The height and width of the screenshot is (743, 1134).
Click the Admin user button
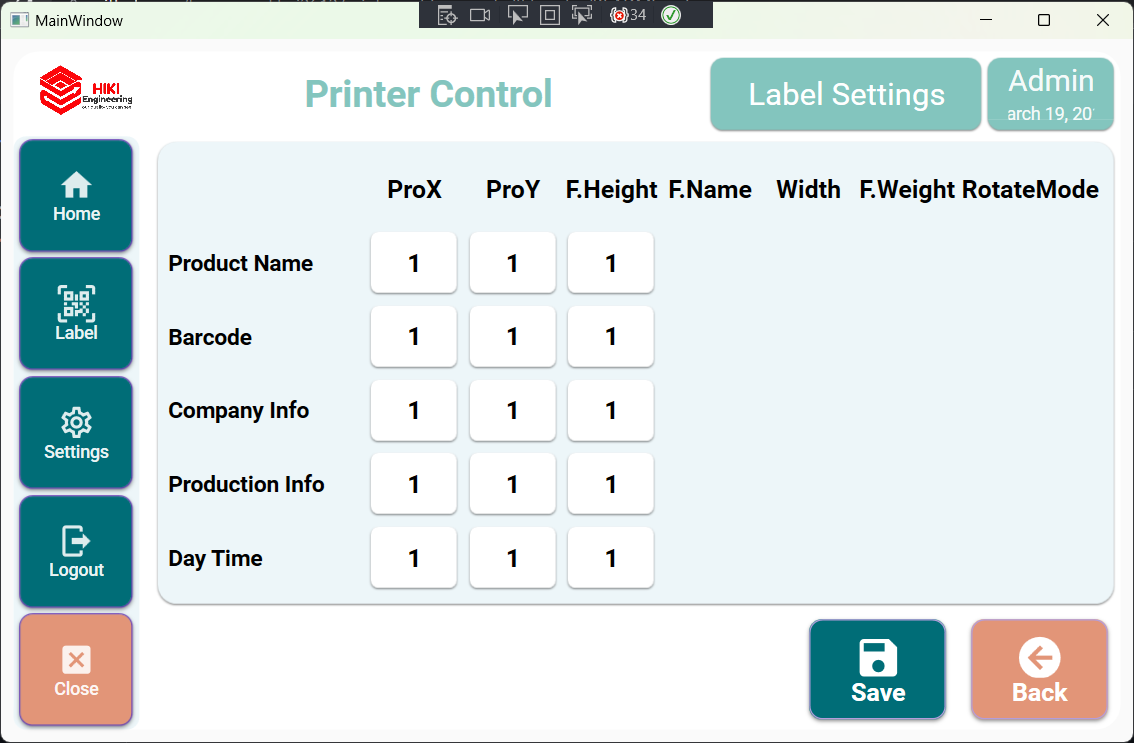[1050, 94]
